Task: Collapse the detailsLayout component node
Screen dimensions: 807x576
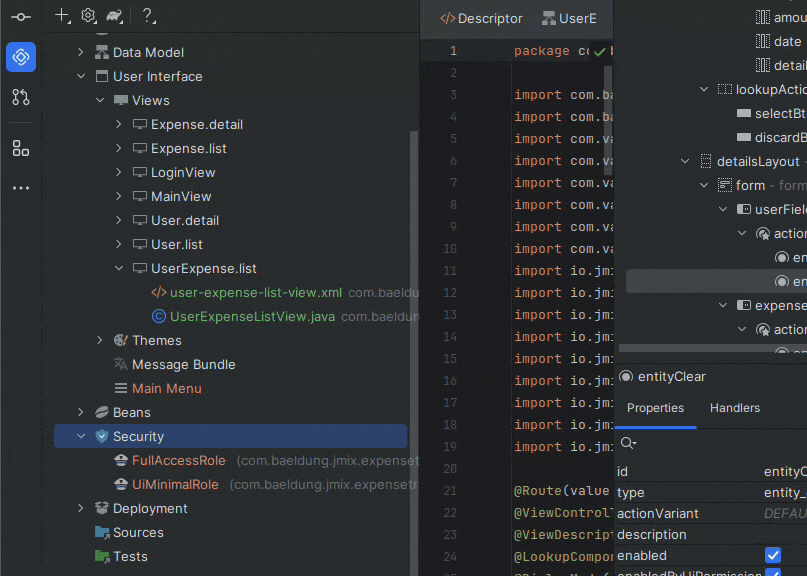Action: click(685, 161)
